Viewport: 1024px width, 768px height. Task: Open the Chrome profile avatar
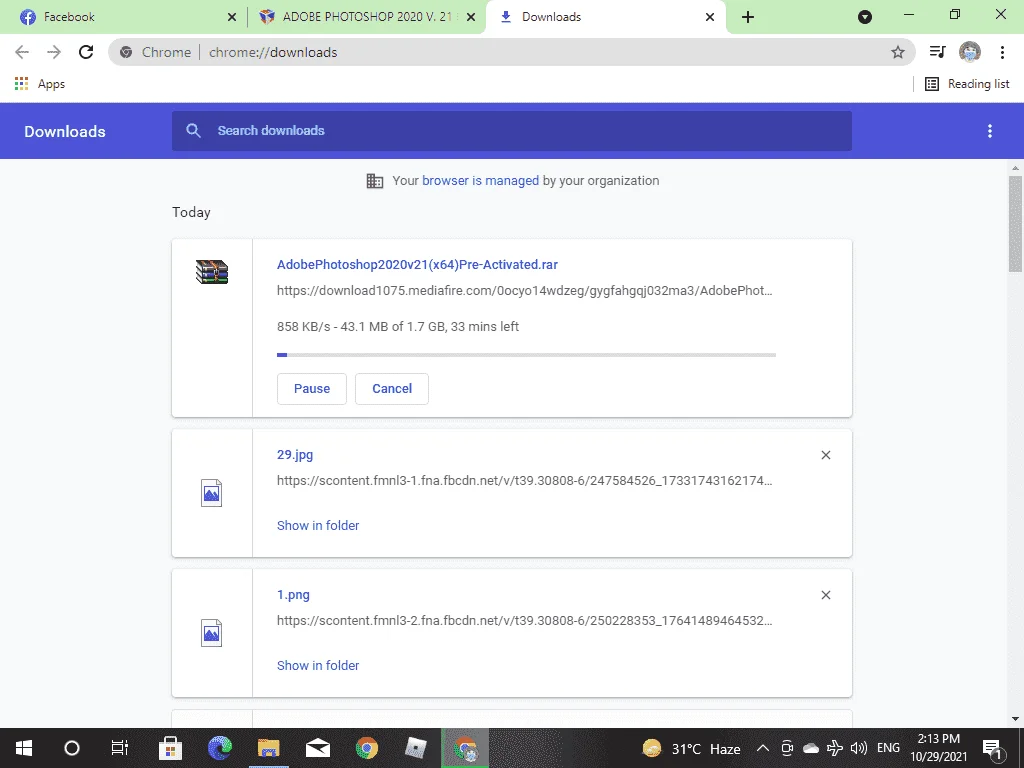pos(970,52)
